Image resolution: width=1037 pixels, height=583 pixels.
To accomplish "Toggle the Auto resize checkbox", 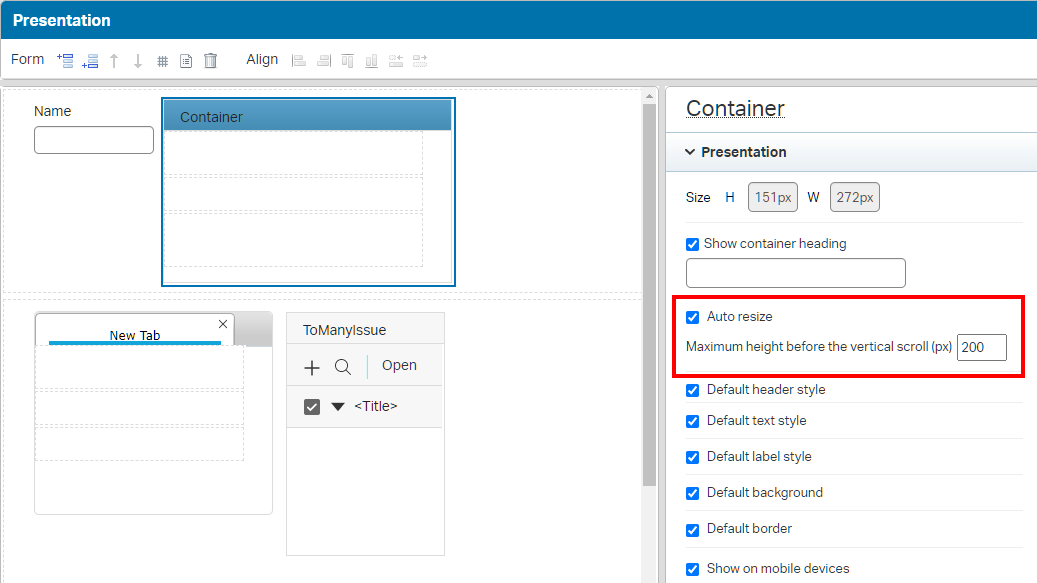I will pyautogui.click(x=692, y=317).
